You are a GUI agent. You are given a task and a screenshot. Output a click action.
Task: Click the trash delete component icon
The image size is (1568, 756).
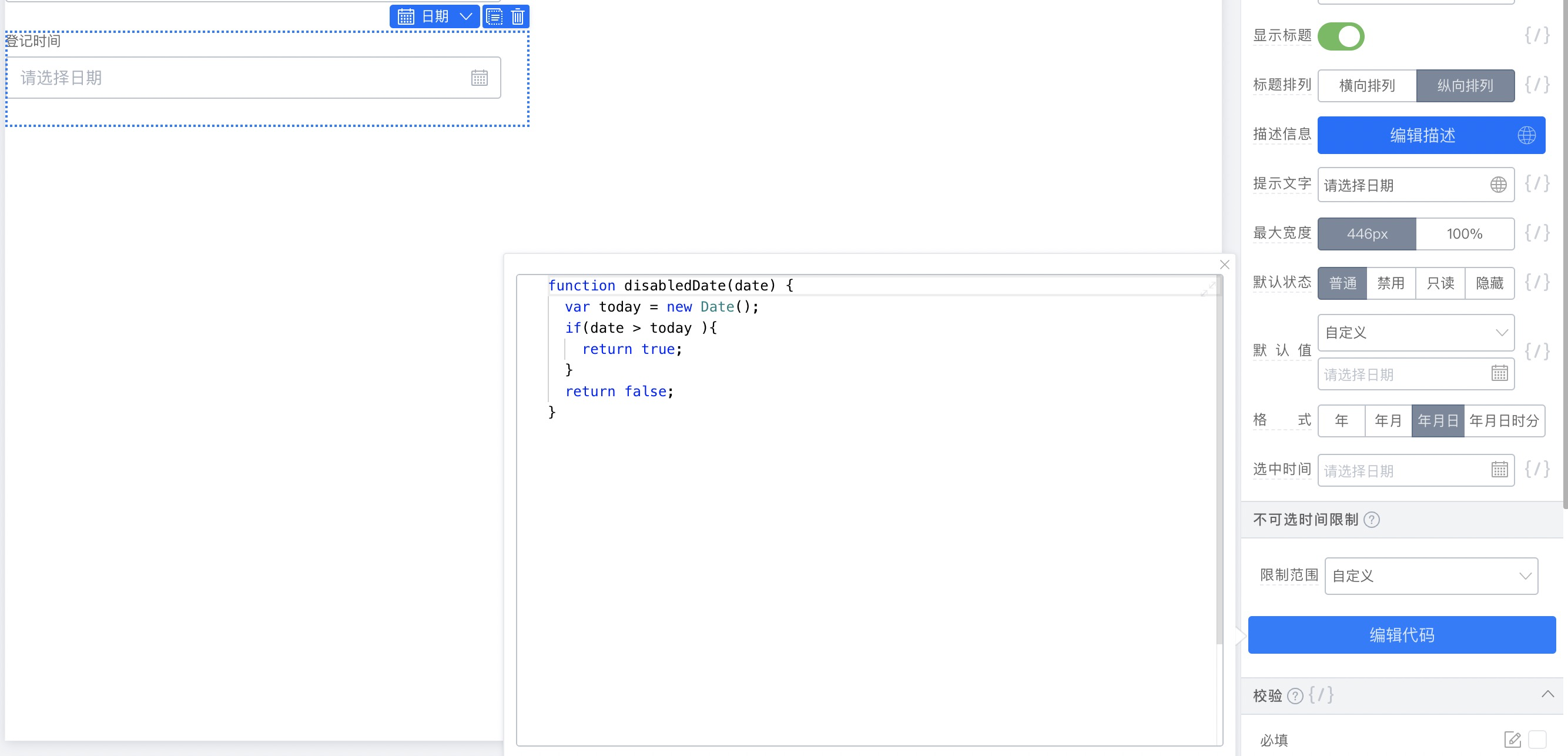coord(517,16)
